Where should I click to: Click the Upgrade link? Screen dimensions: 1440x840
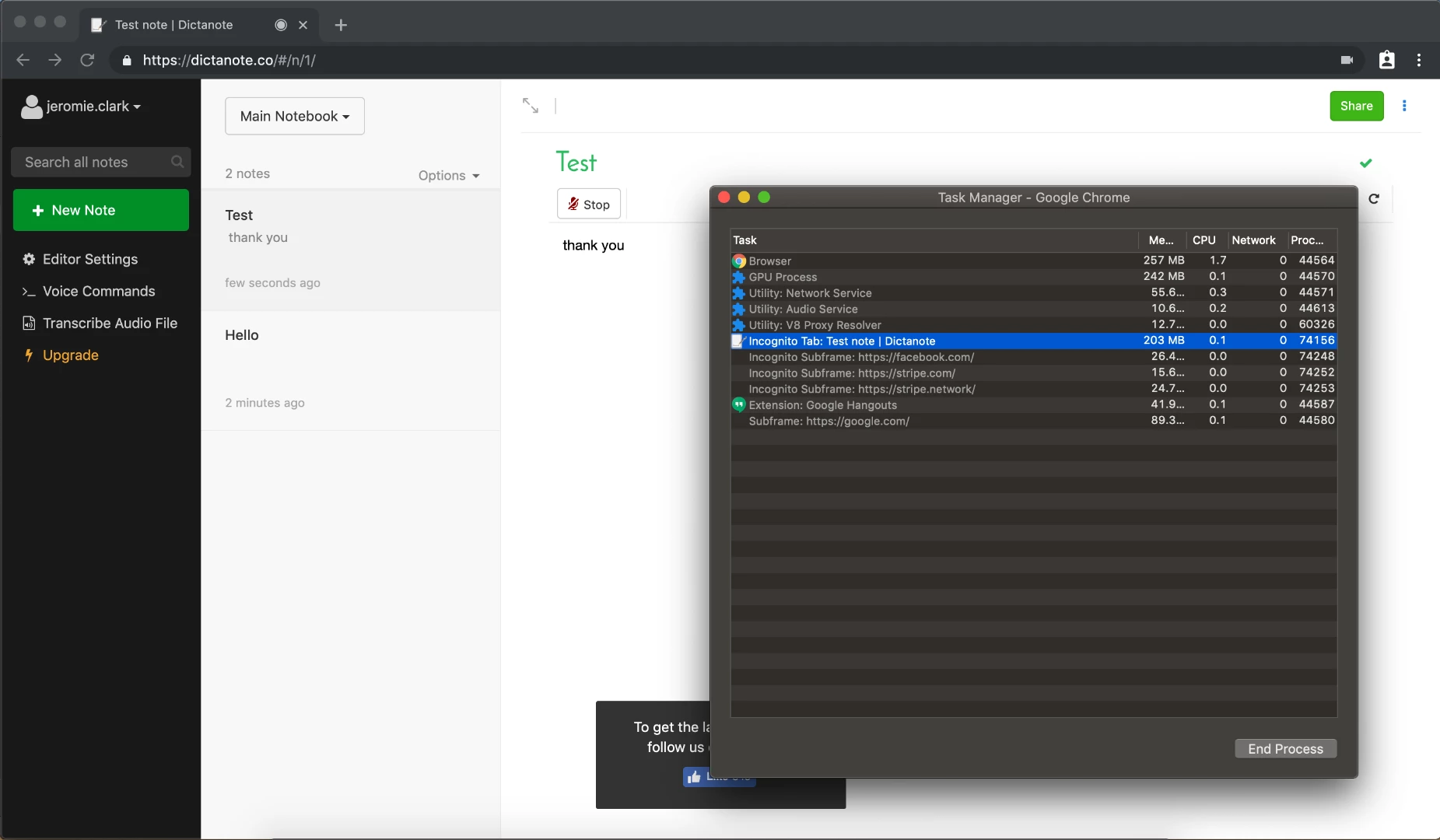[61, 355]
